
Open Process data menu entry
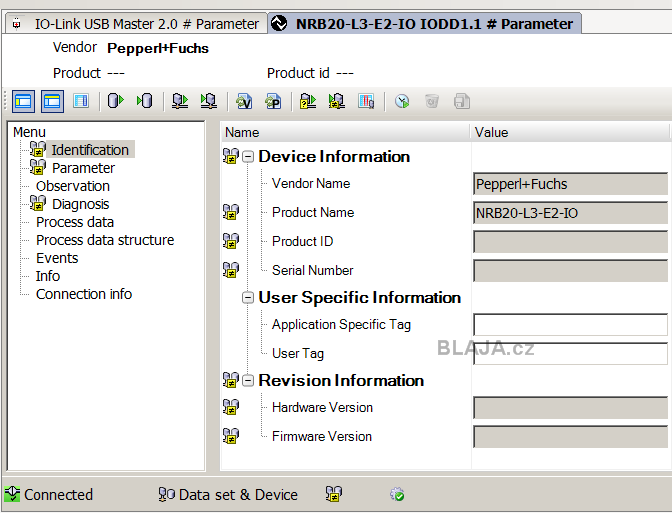coord(75,222)
